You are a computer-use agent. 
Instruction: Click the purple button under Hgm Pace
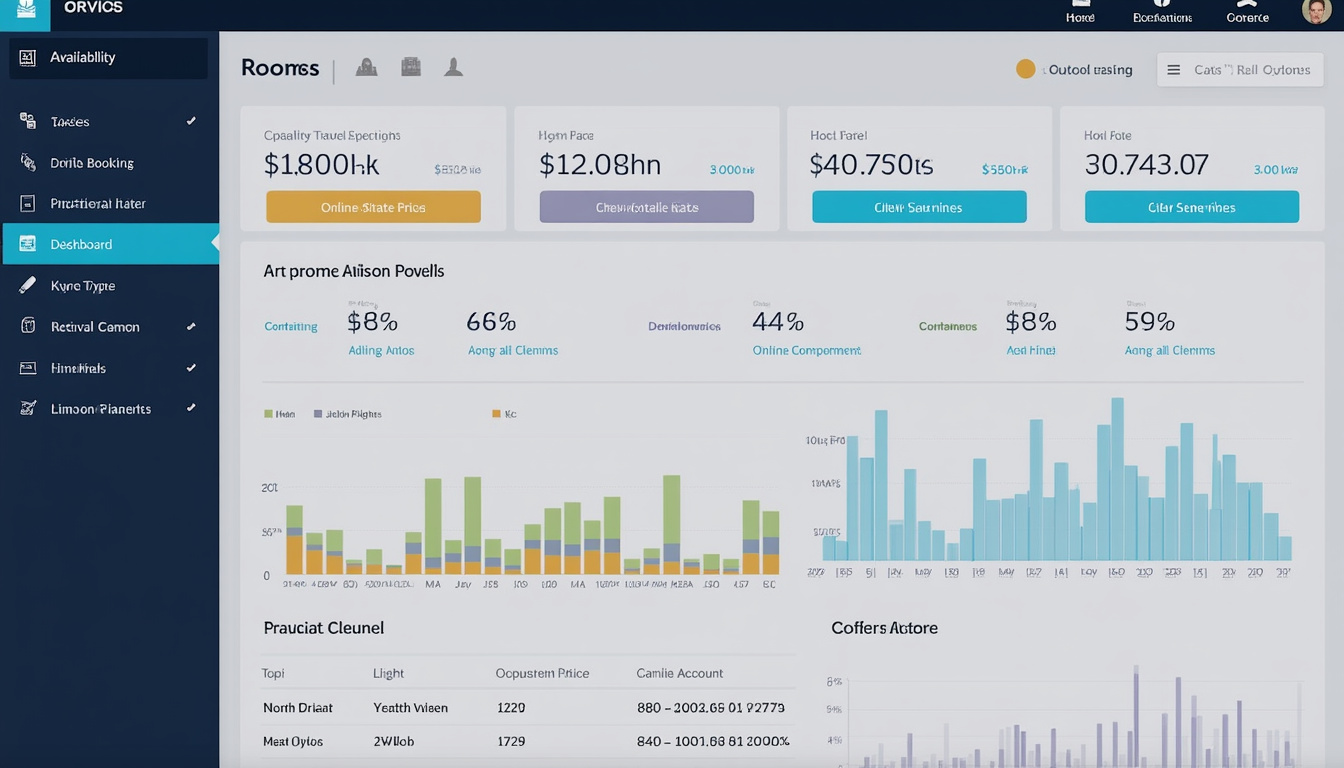click(646, 207)
